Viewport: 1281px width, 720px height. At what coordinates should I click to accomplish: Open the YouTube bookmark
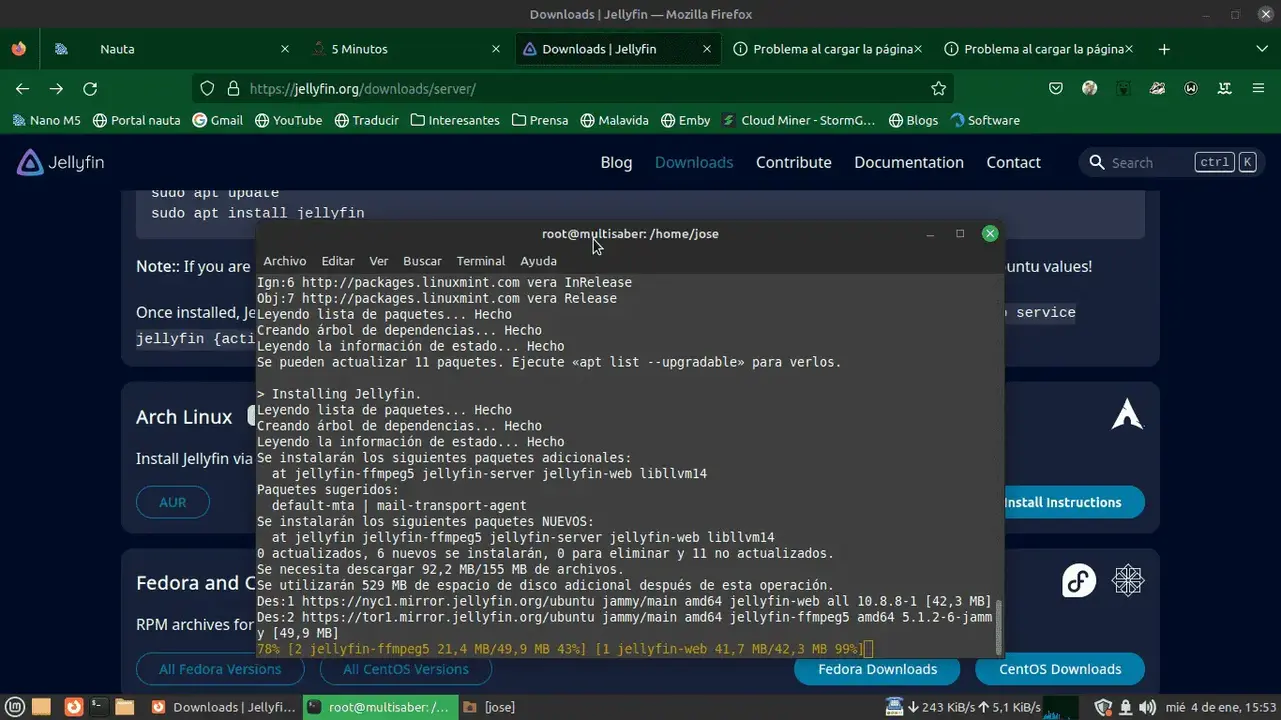[288, 120]
